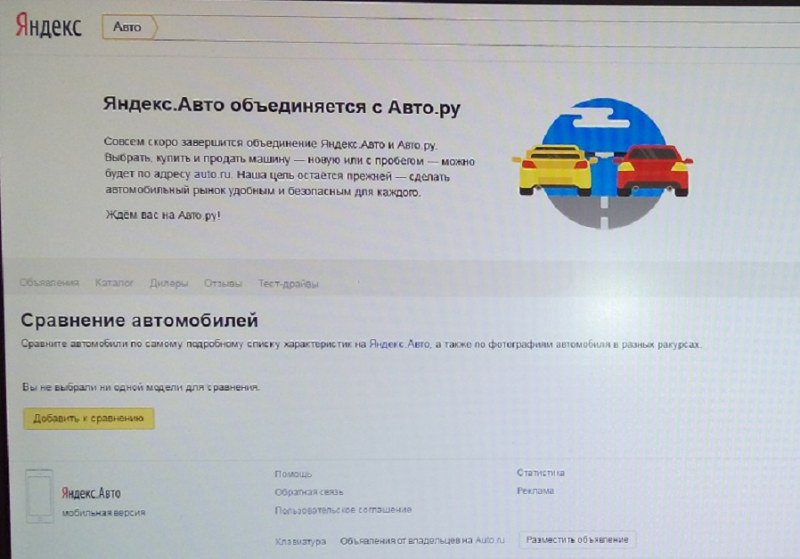800x559 pixels.
Task: Read the Пользовательское соглашение link
Action: click(x=343, y=510)
